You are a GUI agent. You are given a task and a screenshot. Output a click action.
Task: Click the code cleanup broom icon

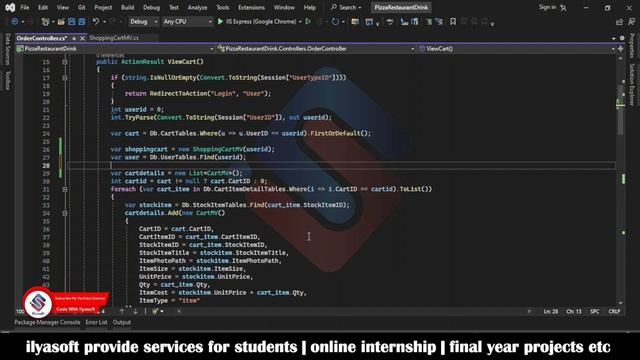pyautogui.click(x=155, y=311)
